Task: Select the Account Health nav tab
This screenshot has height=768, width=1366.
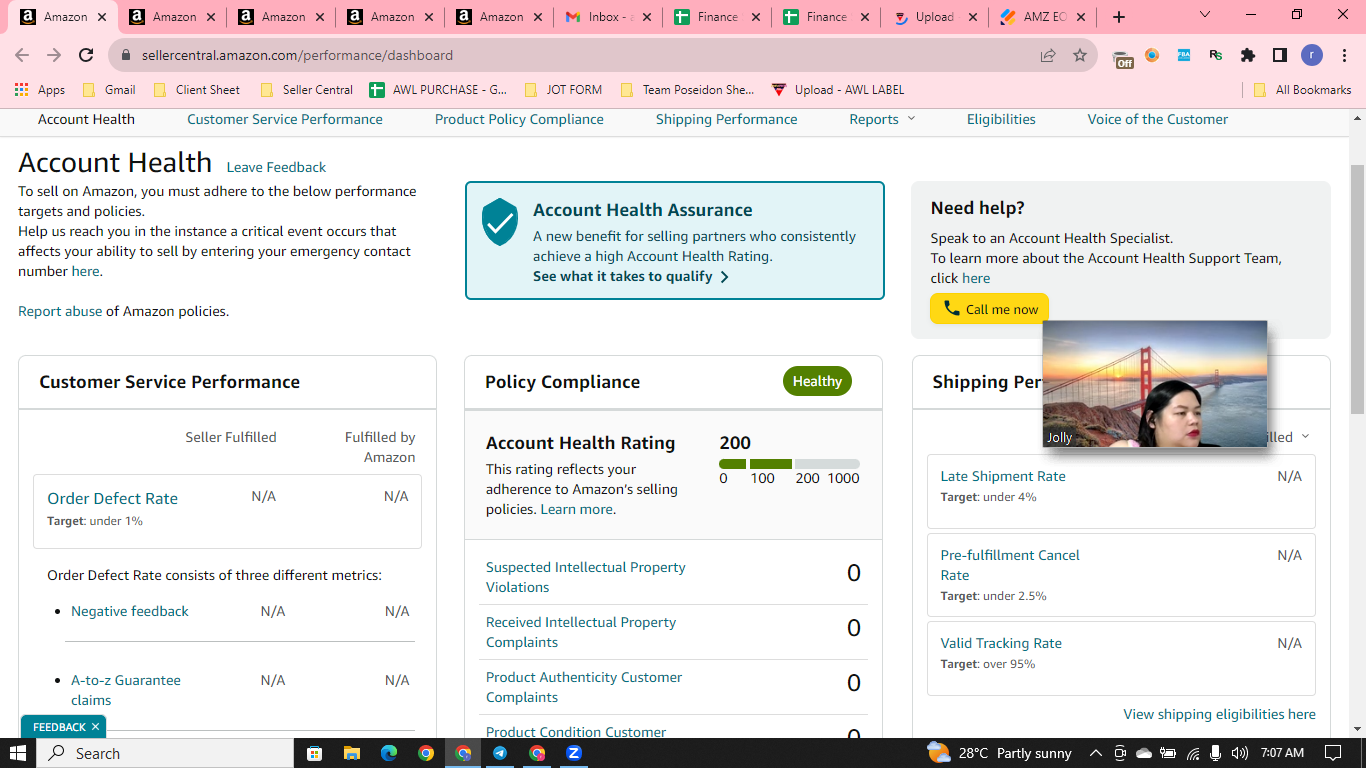Action: (86, 119)
